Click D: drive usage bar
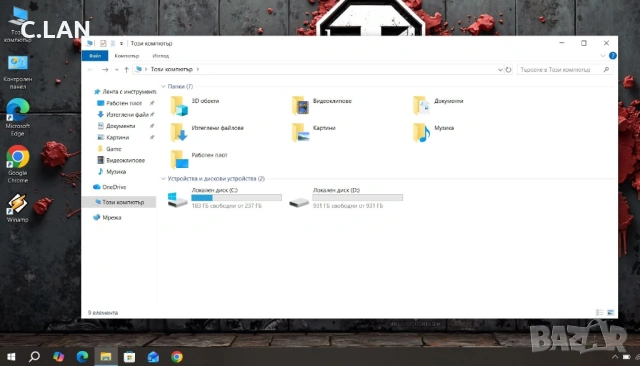This screenshot has height=366, width=640. click(358, 198)
